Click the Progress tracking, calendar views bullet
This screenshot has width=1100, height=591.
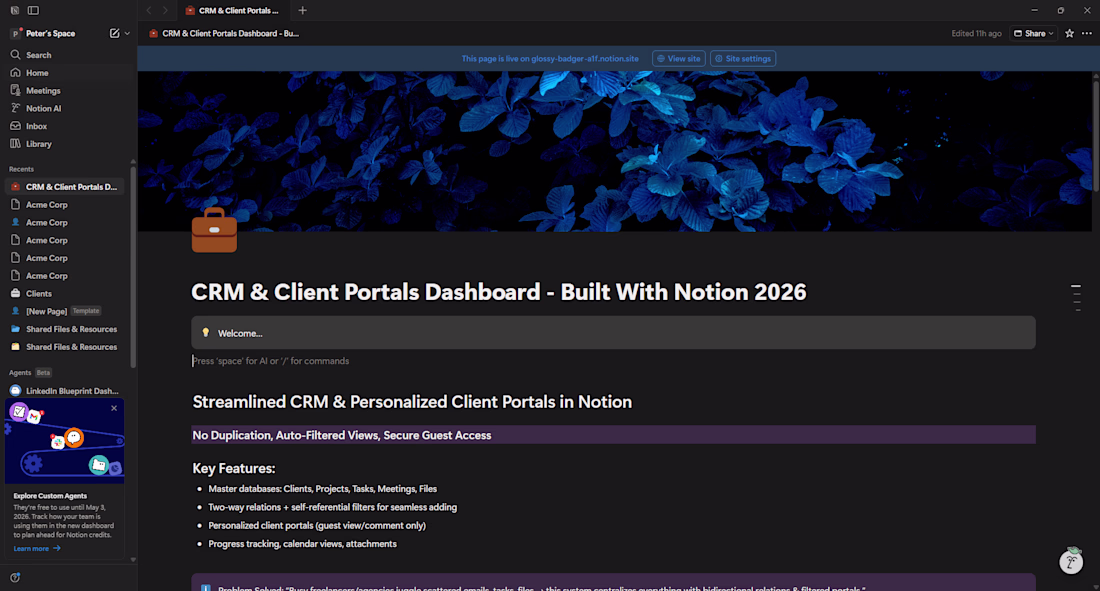point(302,543)
